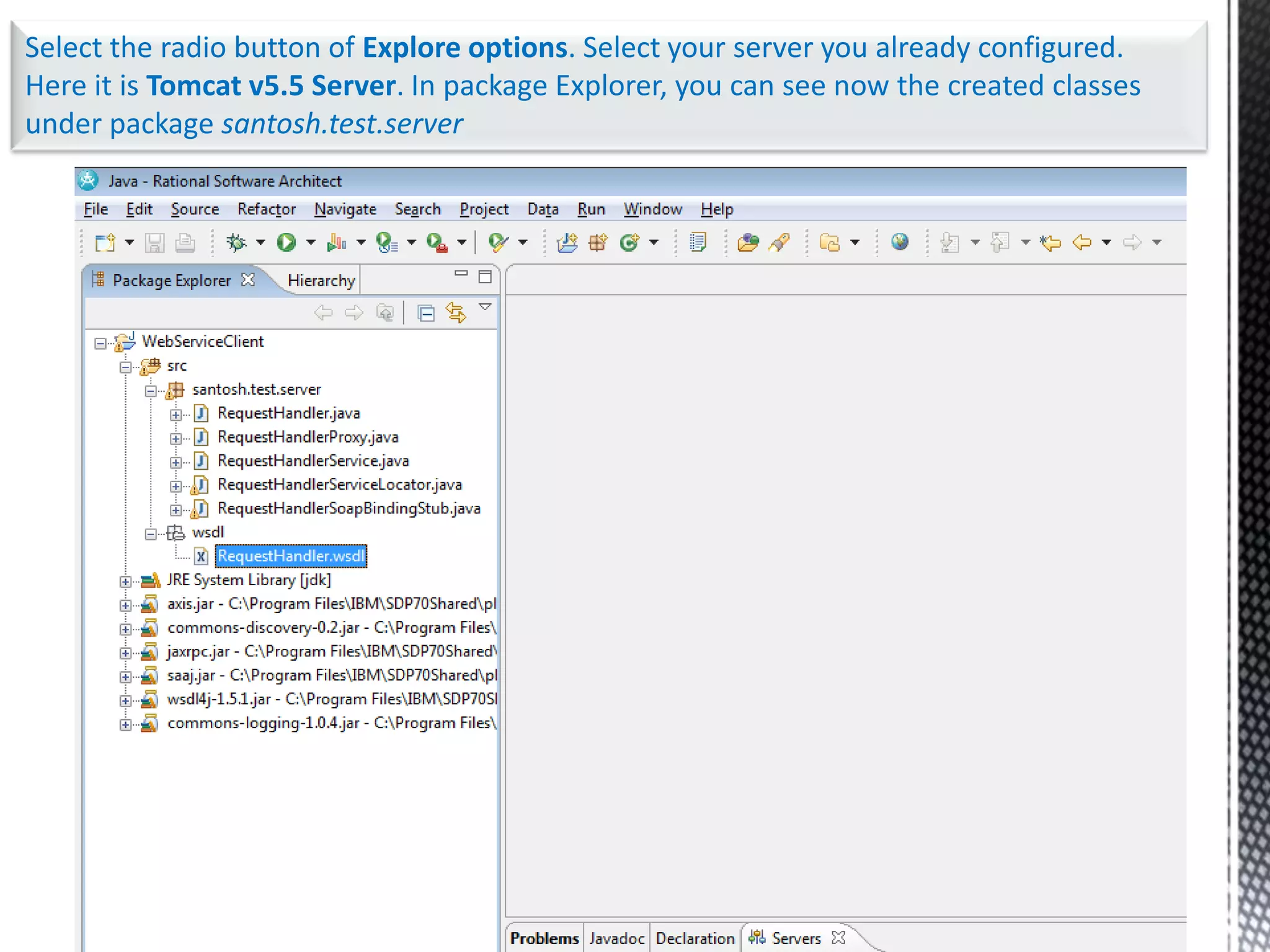Select wsdl4j-1.5.1.jar entry

(x=332, y=699)
